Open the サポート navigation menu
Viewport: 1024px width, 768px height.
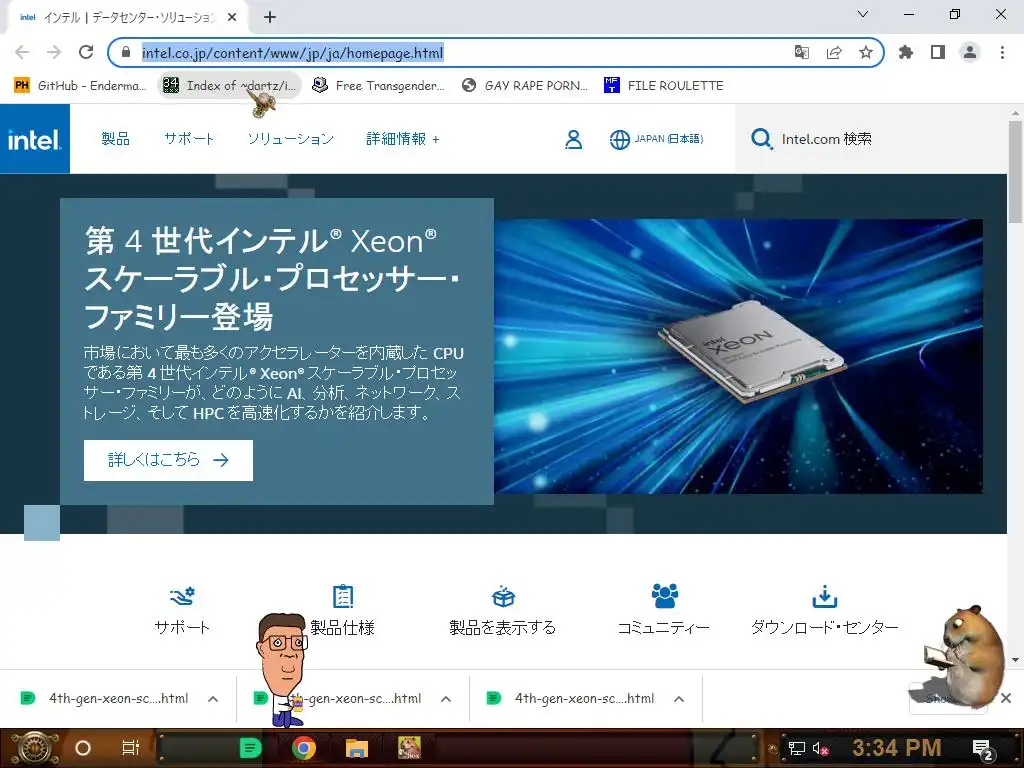[x=189, y=139]
